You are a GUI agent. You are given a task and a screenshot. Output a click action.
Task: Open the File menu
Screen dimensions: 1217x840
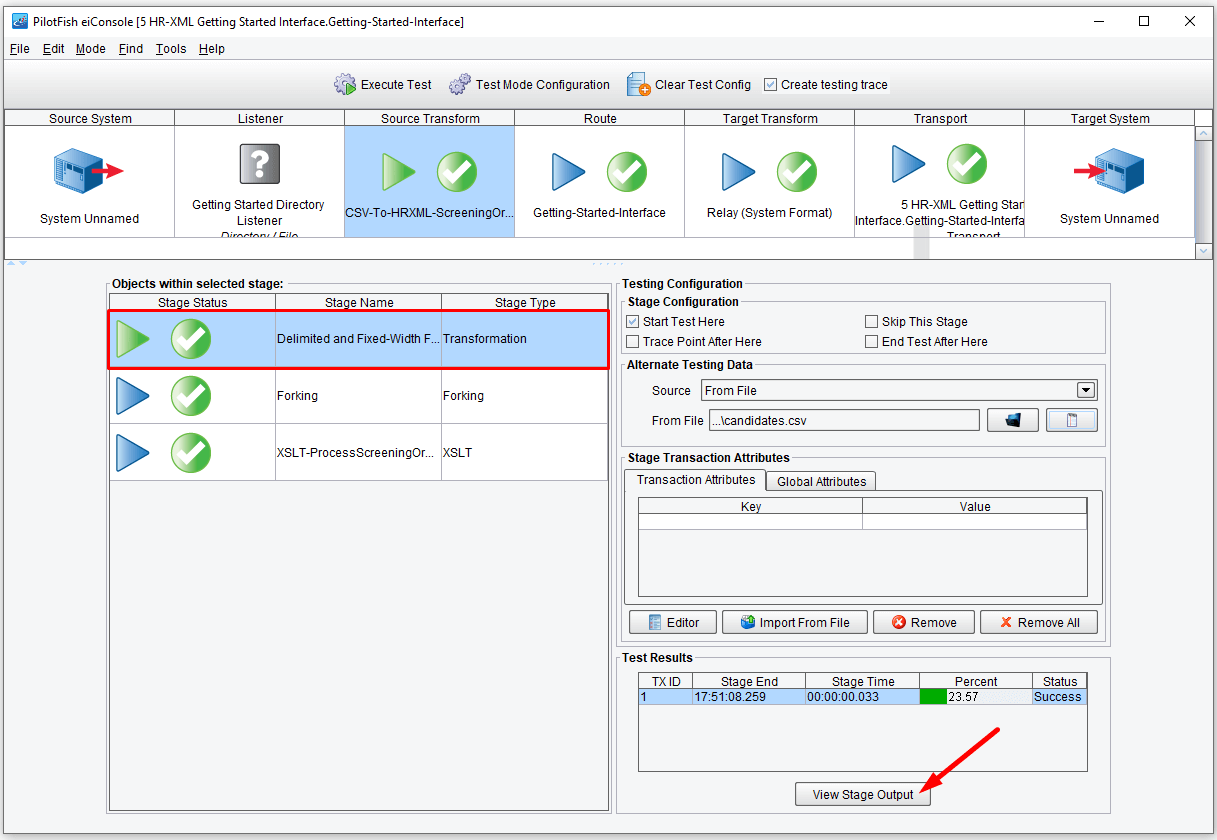[20, 49]
